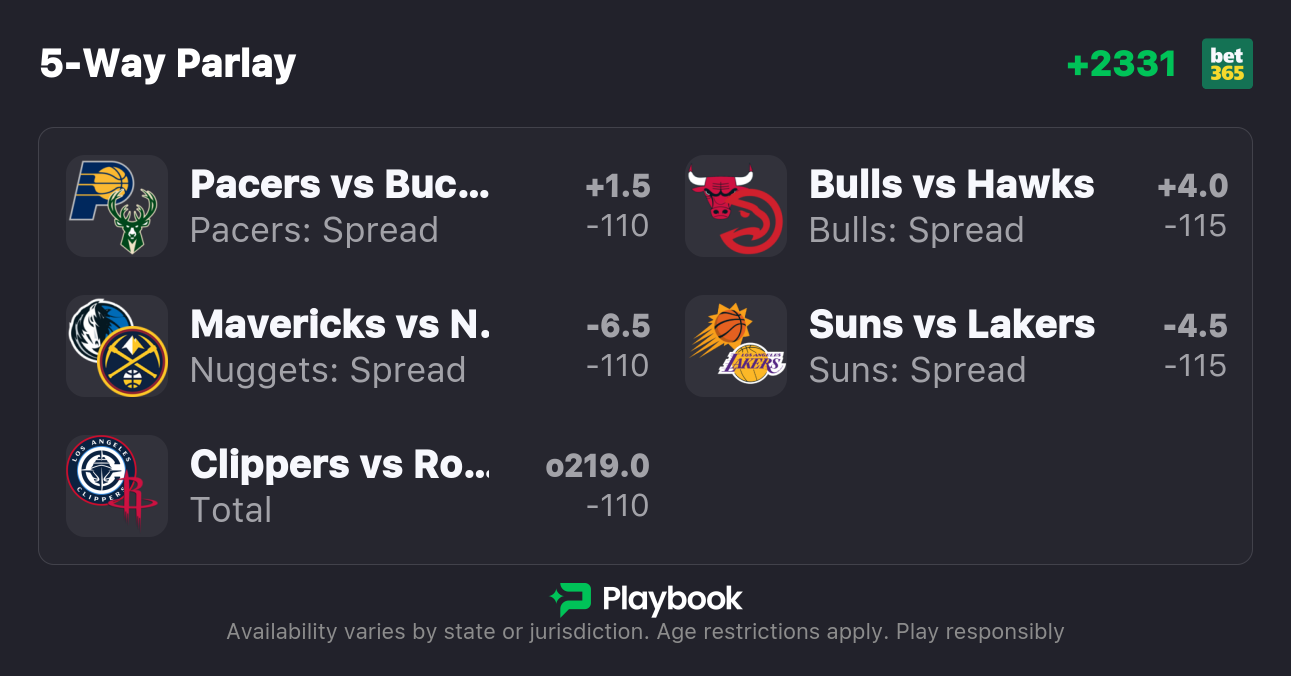Click the o219.0 total odds

tap(598, 467)
